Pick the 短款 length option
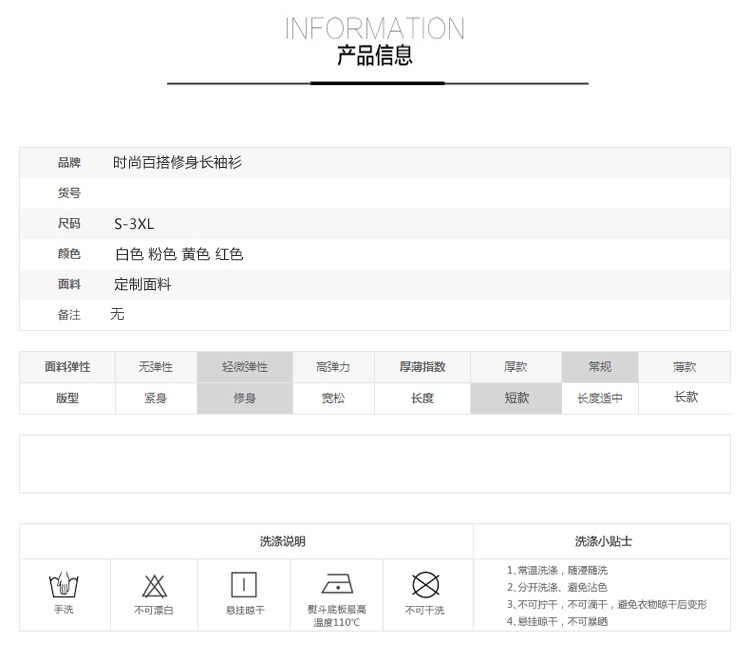This screenshot has height=655, width=750. coord(516,398)
